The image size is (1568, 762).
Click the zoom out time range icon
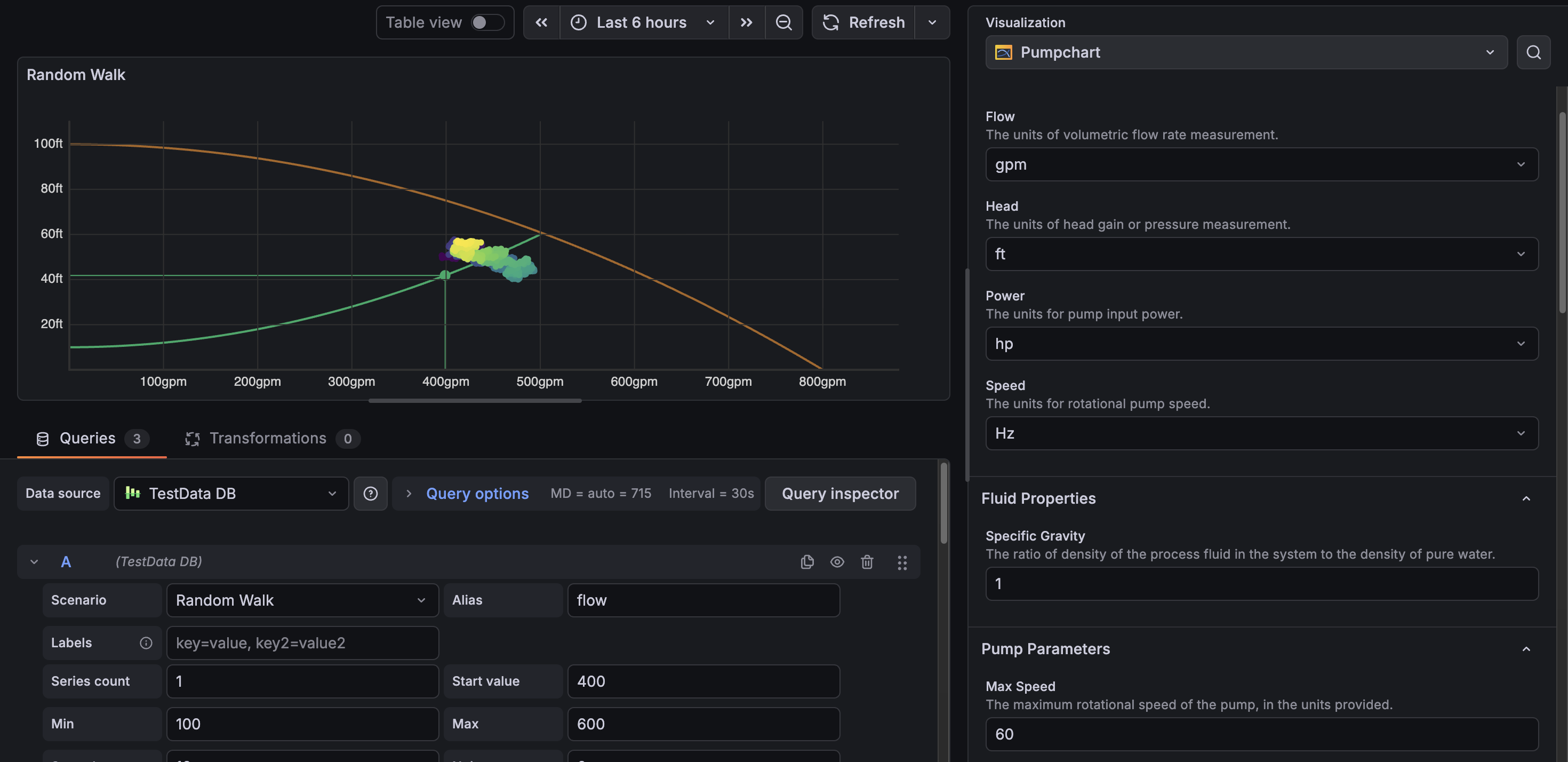click(783, 22)
